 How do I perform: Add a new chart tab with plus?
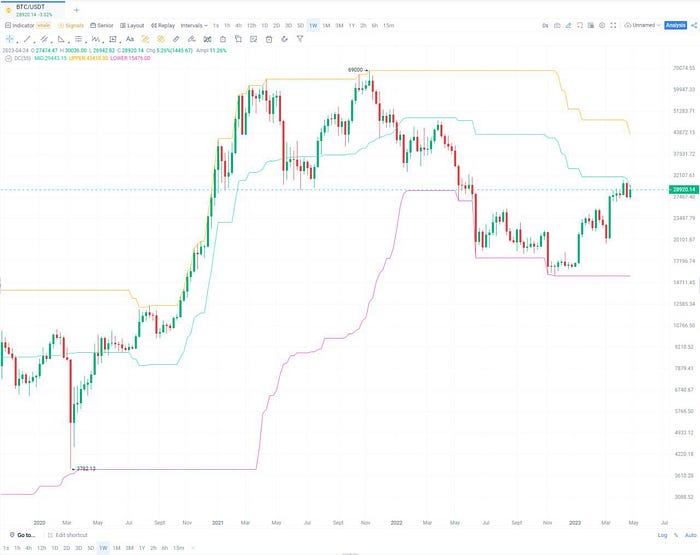[76, 10]
